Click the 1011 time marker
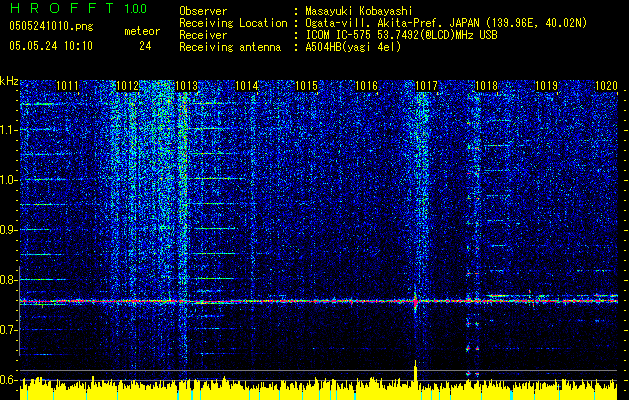Screen dimensions: 629x400 [x=67, y=86]
